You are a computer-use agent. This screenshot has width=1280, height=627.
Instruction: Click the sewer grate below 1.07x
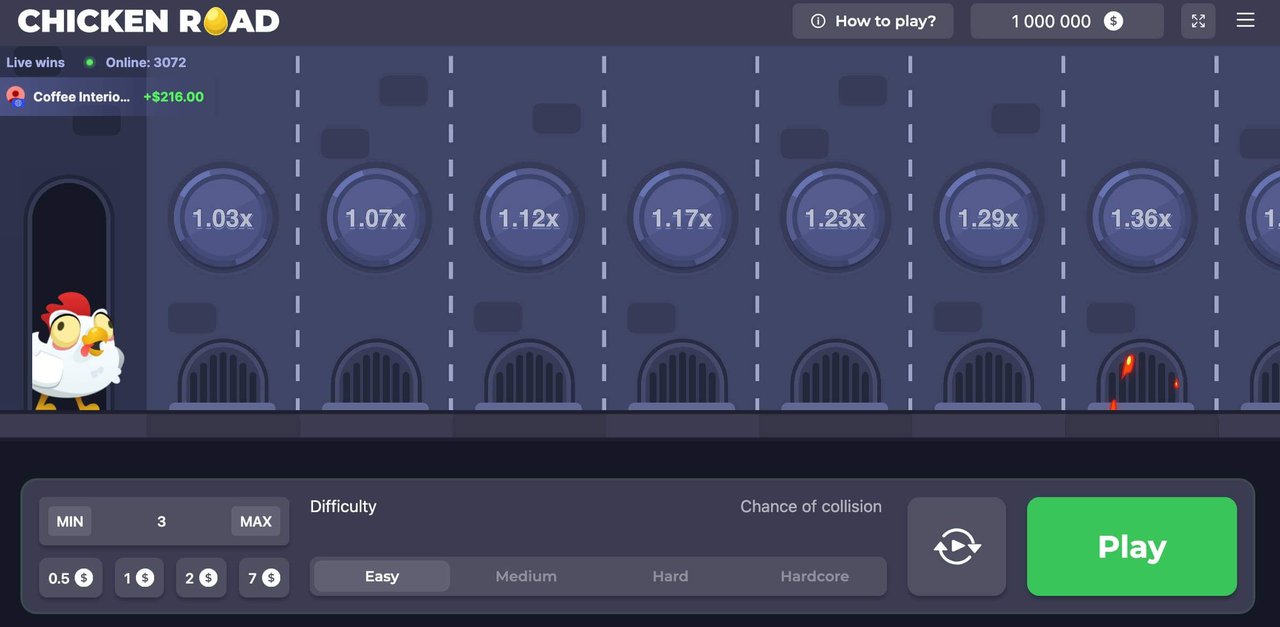(x=375, y=374)
